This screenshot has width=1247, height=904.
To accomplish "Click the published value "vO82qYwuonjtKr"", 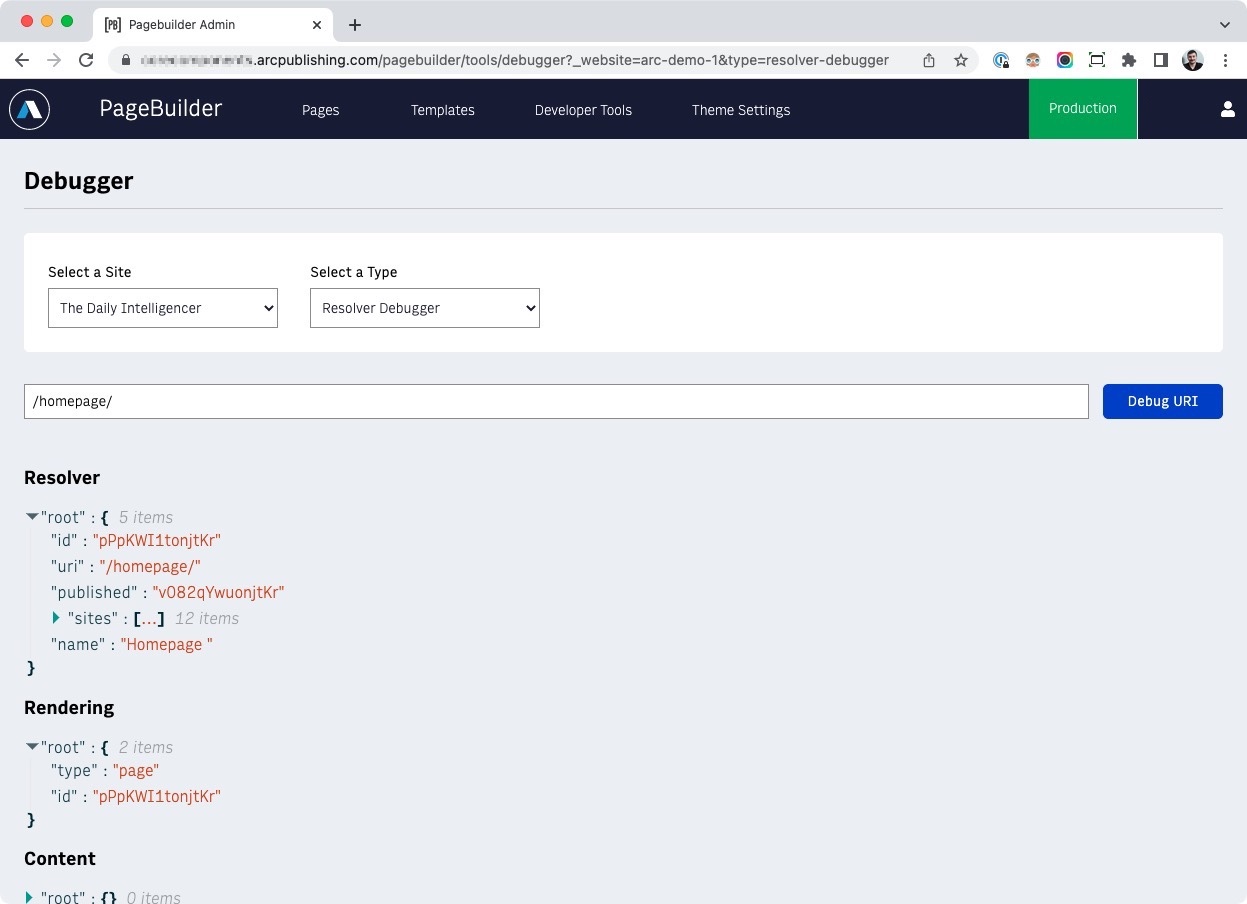I will [218, 592].
